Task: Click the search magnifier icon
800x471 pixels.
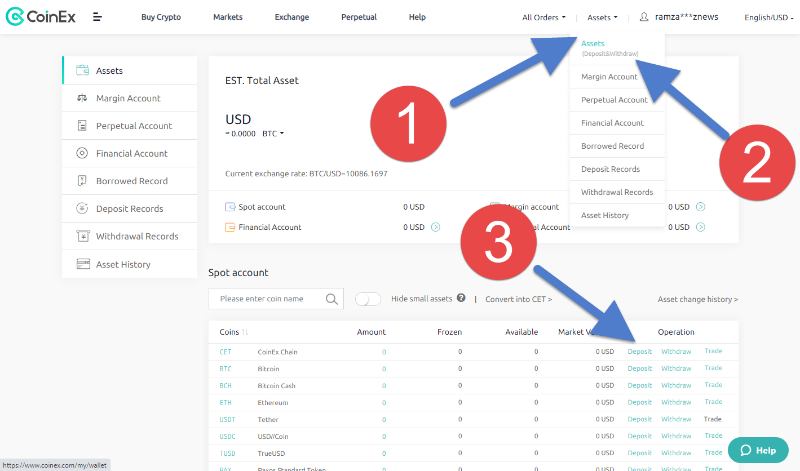Action: pos(332,299)
